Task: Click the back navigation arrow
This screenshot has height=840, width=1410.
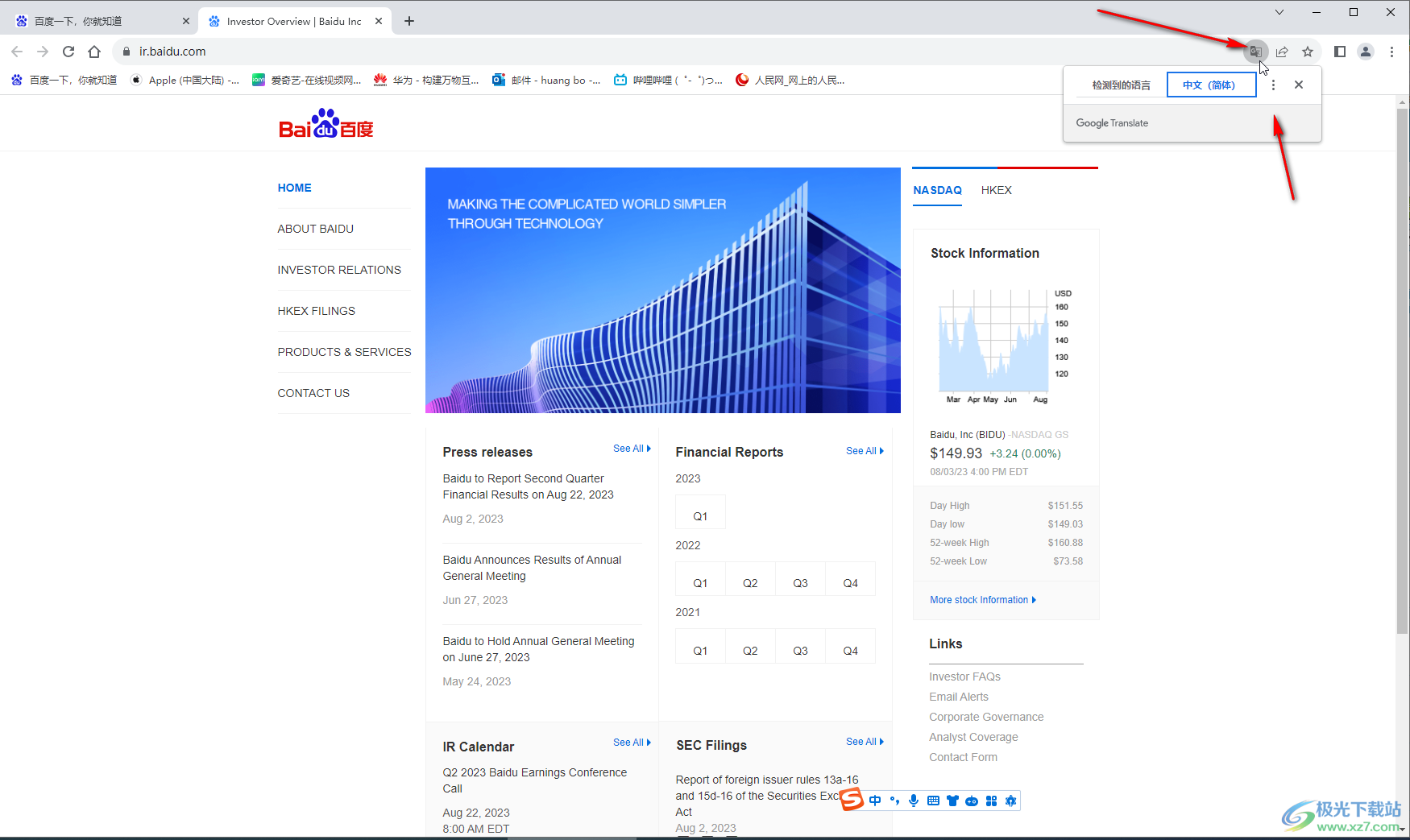Action: point(17,52)
